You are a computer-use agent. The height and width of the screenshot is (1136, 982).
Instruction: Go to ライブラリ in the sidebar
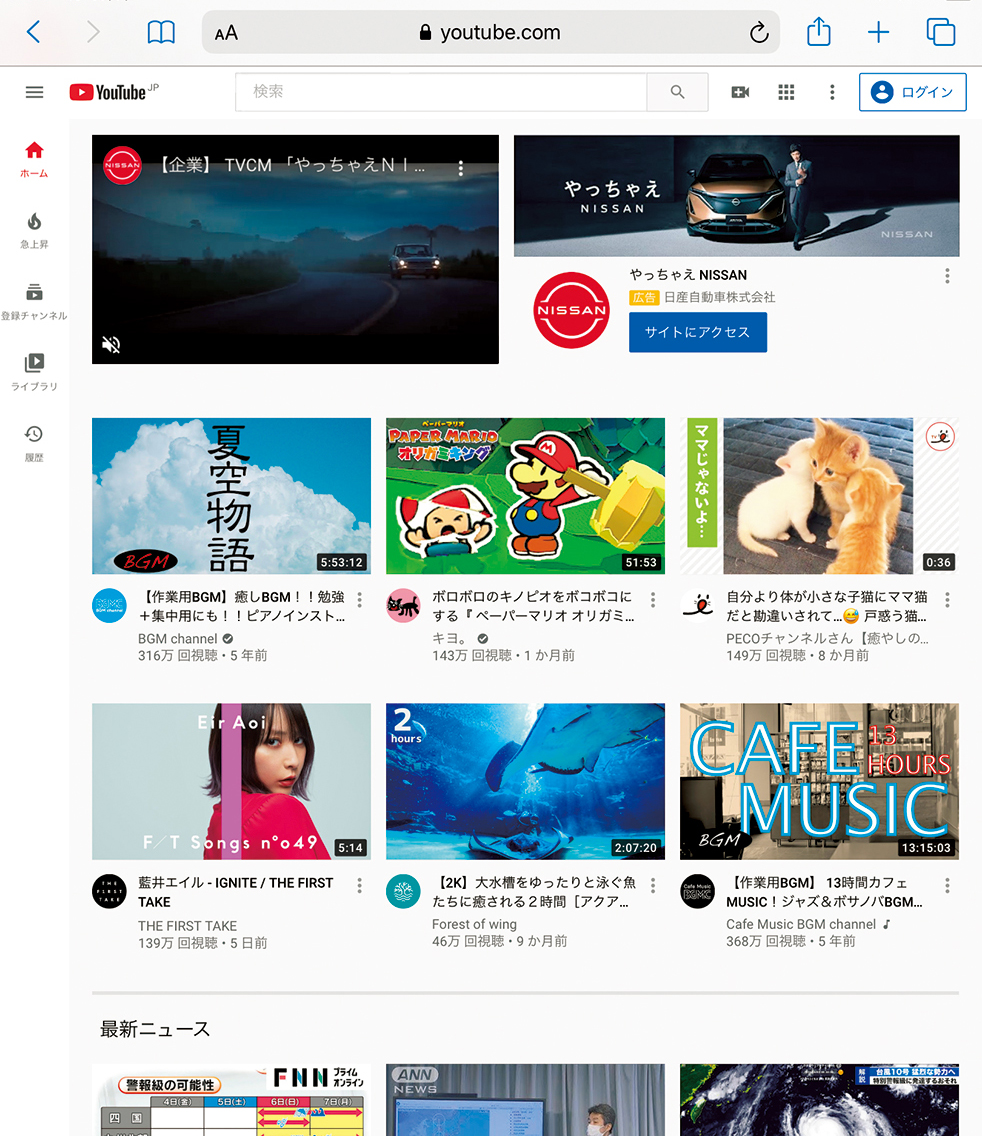(34, 371)
